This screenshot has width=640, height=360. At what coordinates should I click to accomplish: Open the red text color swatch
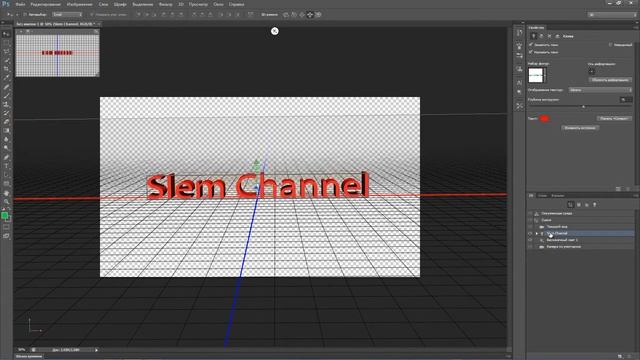click(x=544, y=118)
